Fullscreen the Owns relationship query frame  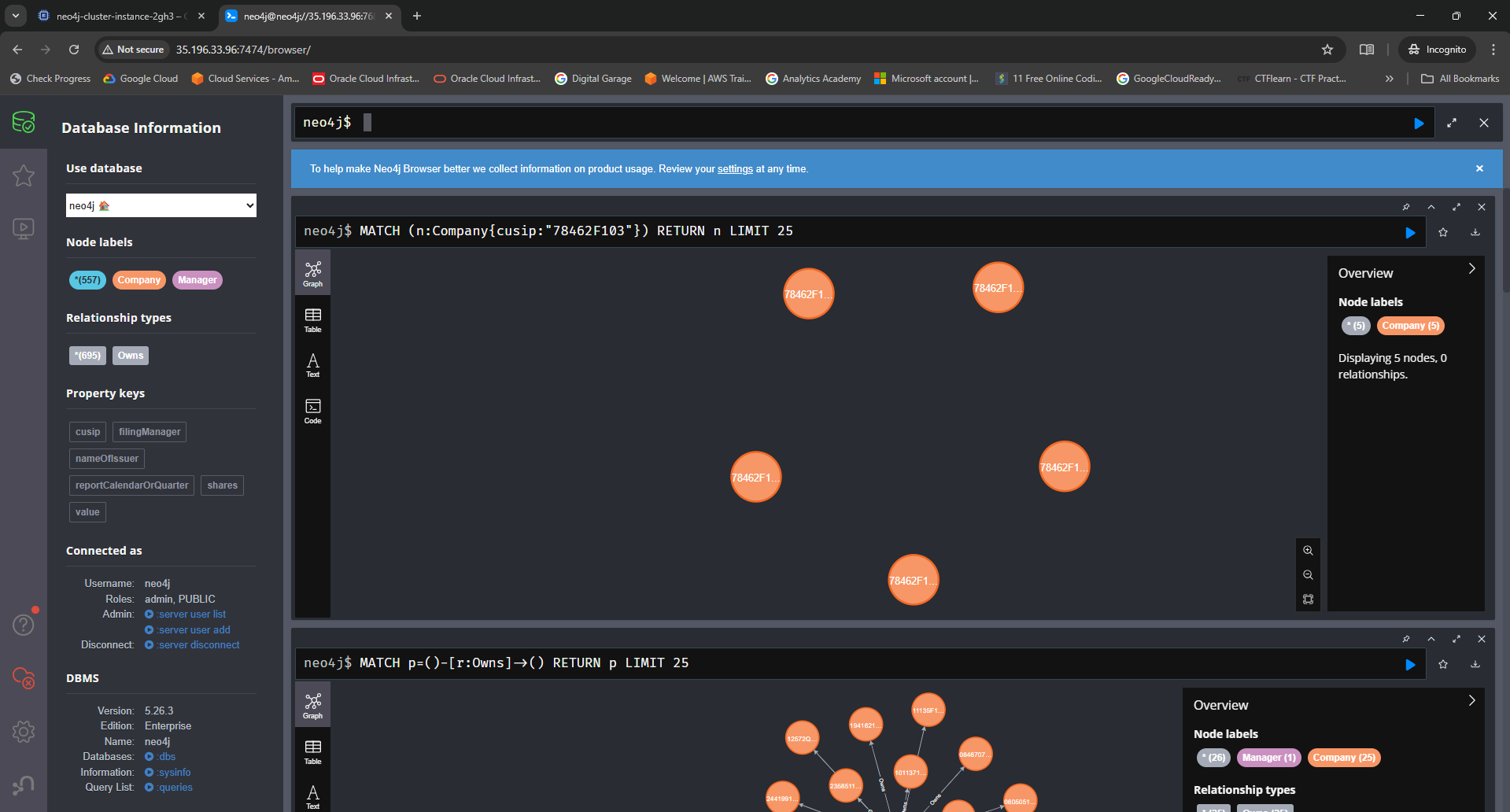pos(1456,639)
